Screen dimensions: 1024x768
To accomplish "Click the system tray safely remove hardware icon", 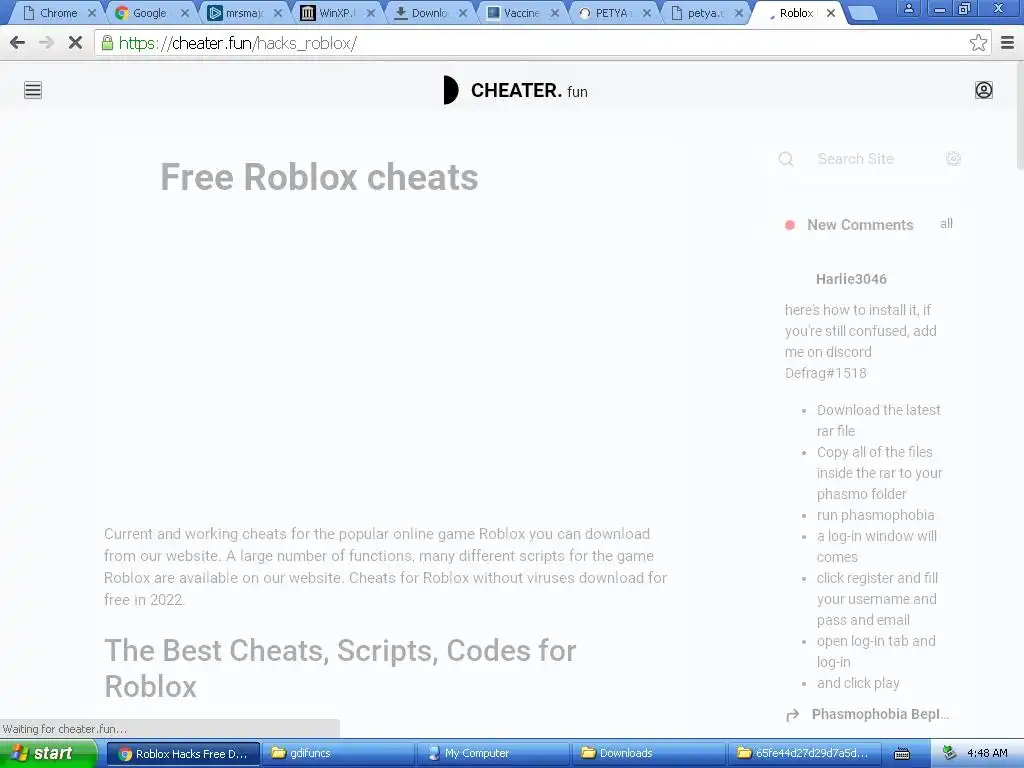I will (950, 753).
